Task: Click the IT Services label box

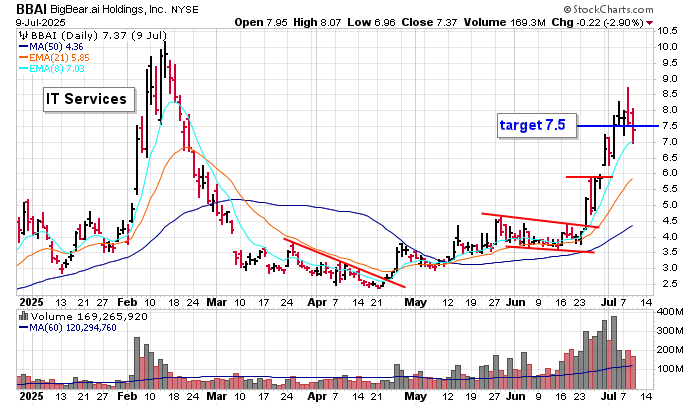Action: pyautogui.click(x=88, y=99)
